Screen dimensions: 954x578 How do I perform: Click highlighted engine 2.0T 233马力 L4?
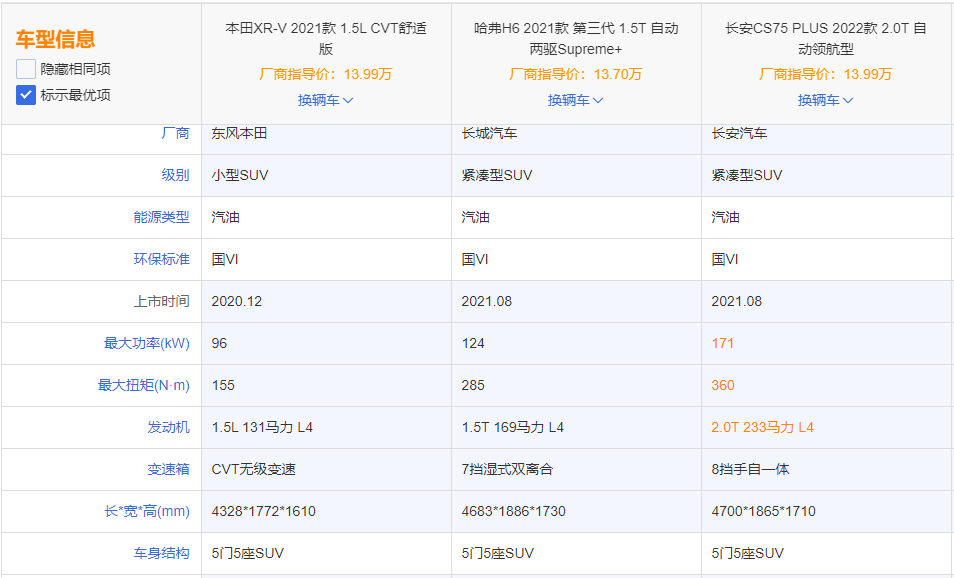click(x=762, y=427)
